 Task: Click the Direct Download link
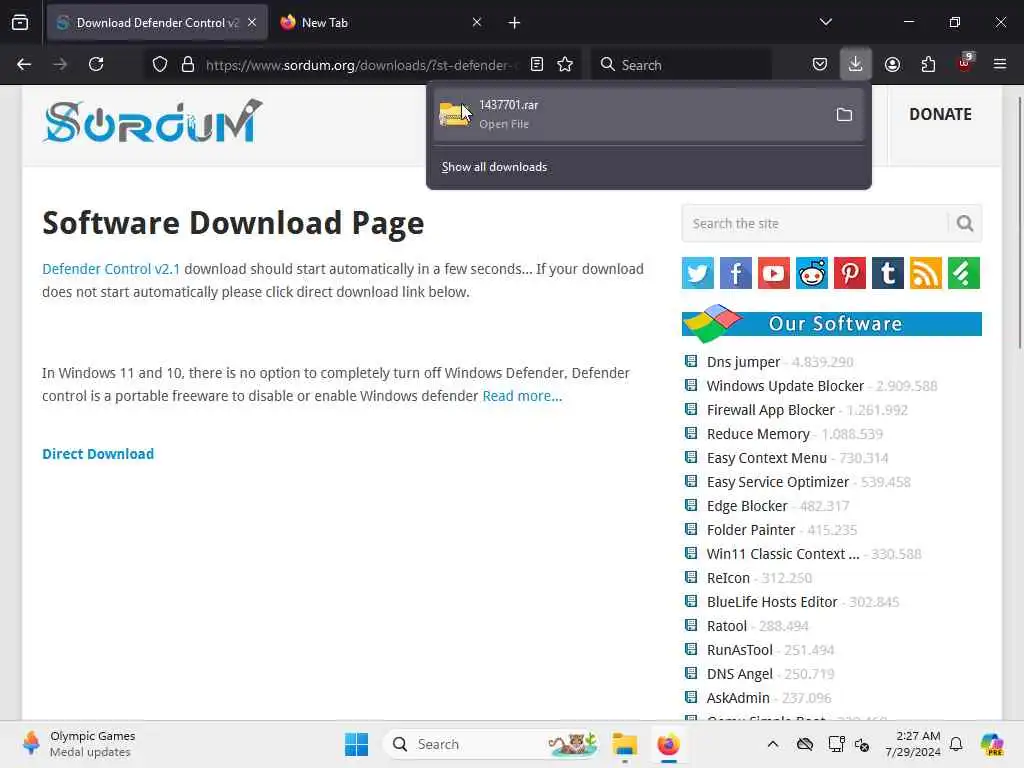(x=98, y=454)
